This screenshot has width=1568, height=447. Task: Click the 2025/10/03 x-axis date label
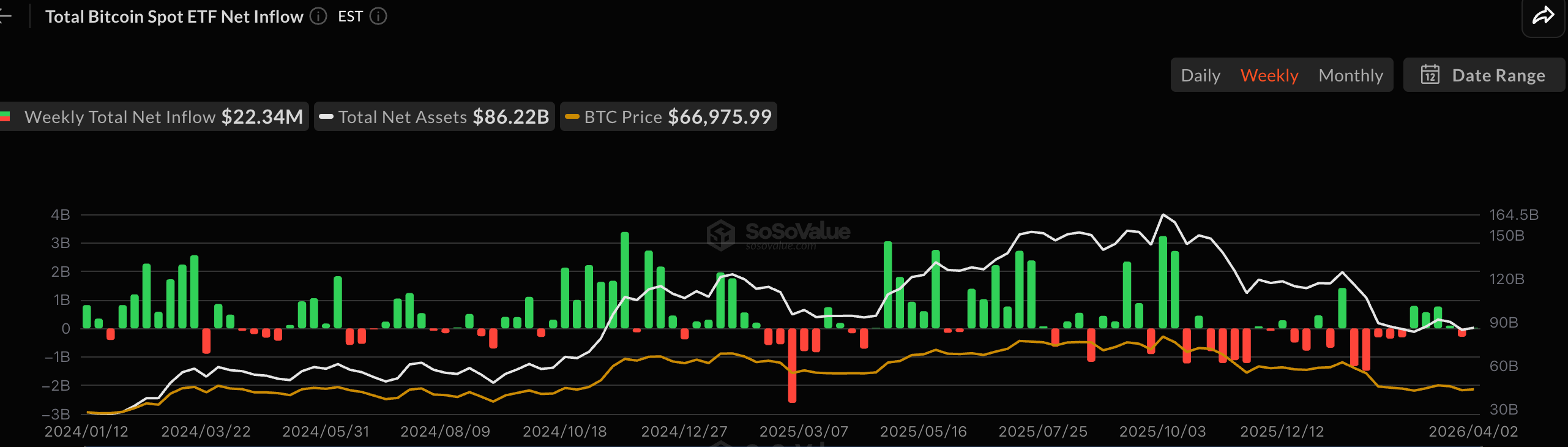pyautogui.click(x=1162, y=432)
